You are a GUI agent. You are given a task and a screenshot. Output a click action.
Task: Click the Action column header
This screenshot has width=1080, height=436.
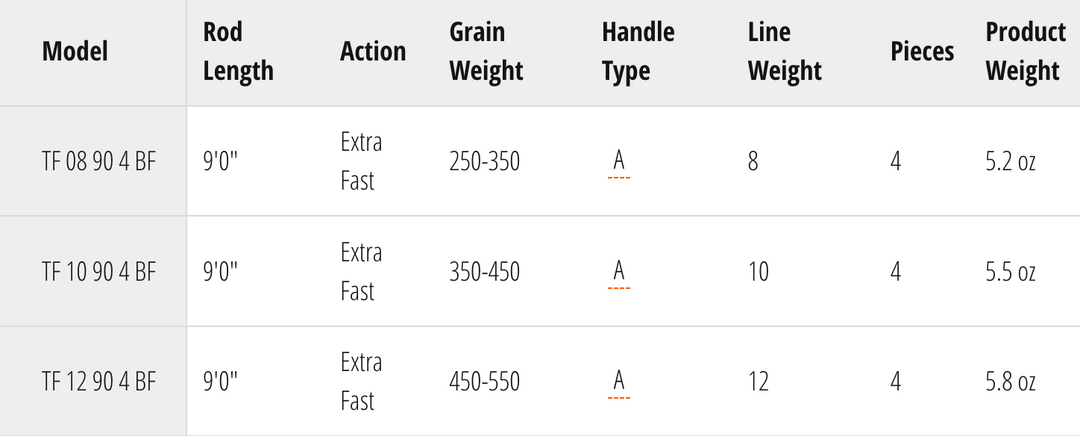point(373,52)
